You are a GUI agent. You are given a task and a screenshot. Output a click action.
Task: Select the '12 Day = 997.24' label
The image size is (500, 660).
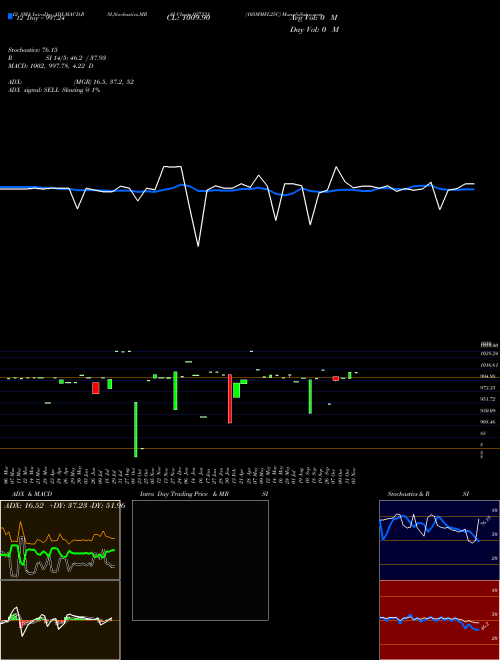click(x=39, y=19)
